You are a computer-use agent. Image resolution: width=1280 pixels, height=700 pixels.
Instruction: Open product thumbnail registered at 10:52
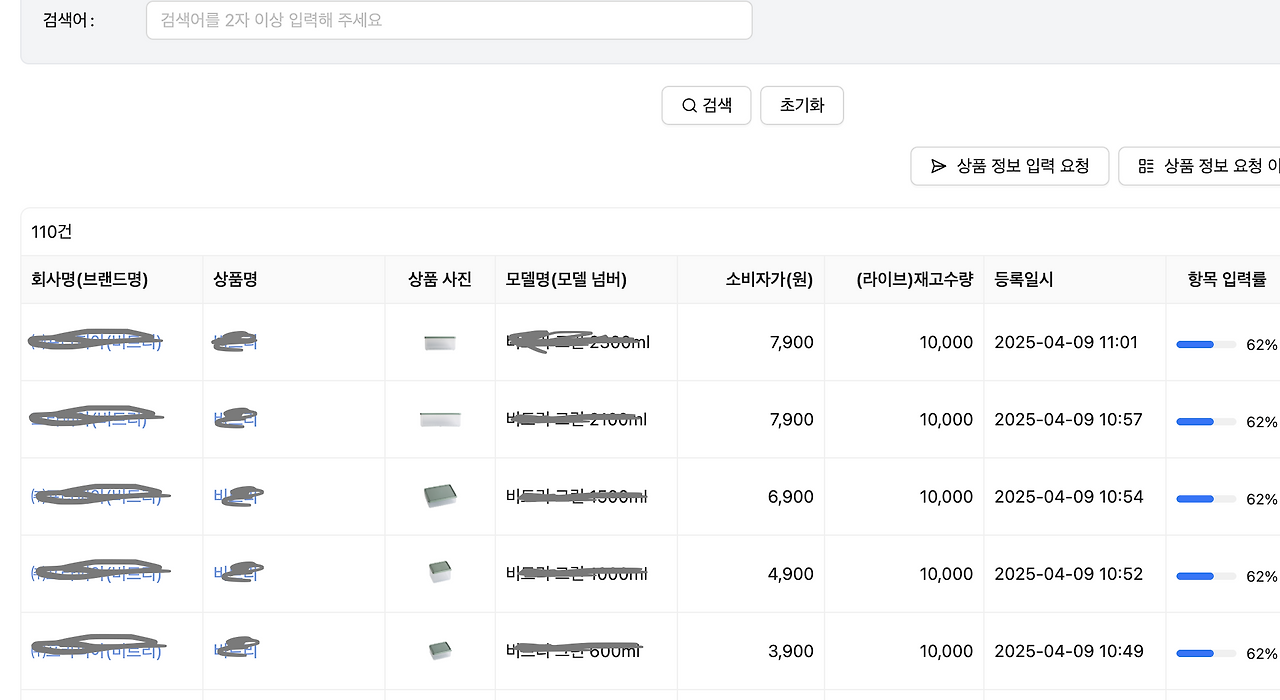click(x=440, y=572)
